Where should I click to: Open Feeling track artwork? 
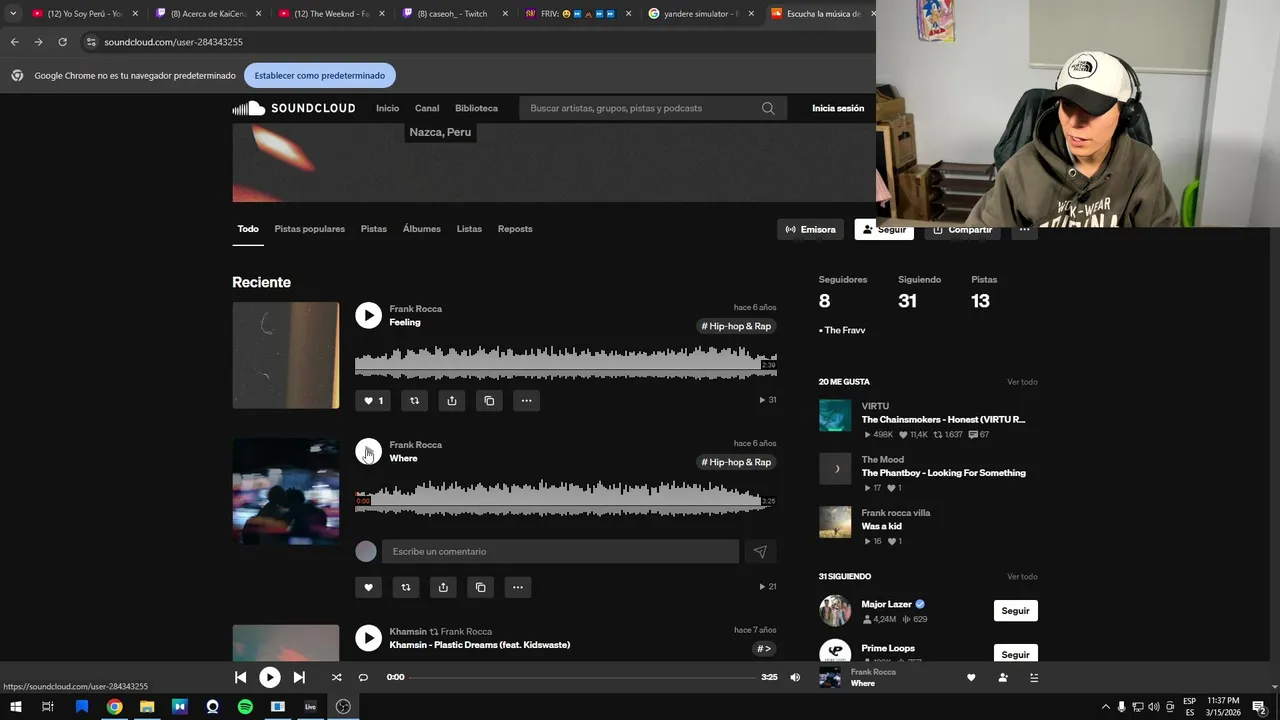tap(286, 355)
